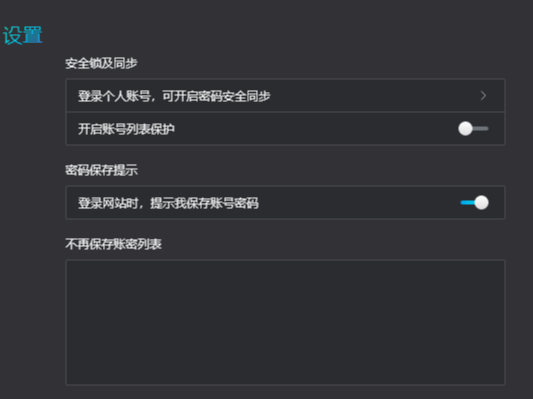Image resolution: width=533 pixels, height=399 pixels.
Task: Enable the 开启账号列表保护 toggle switch
Action: click(473, 128)
